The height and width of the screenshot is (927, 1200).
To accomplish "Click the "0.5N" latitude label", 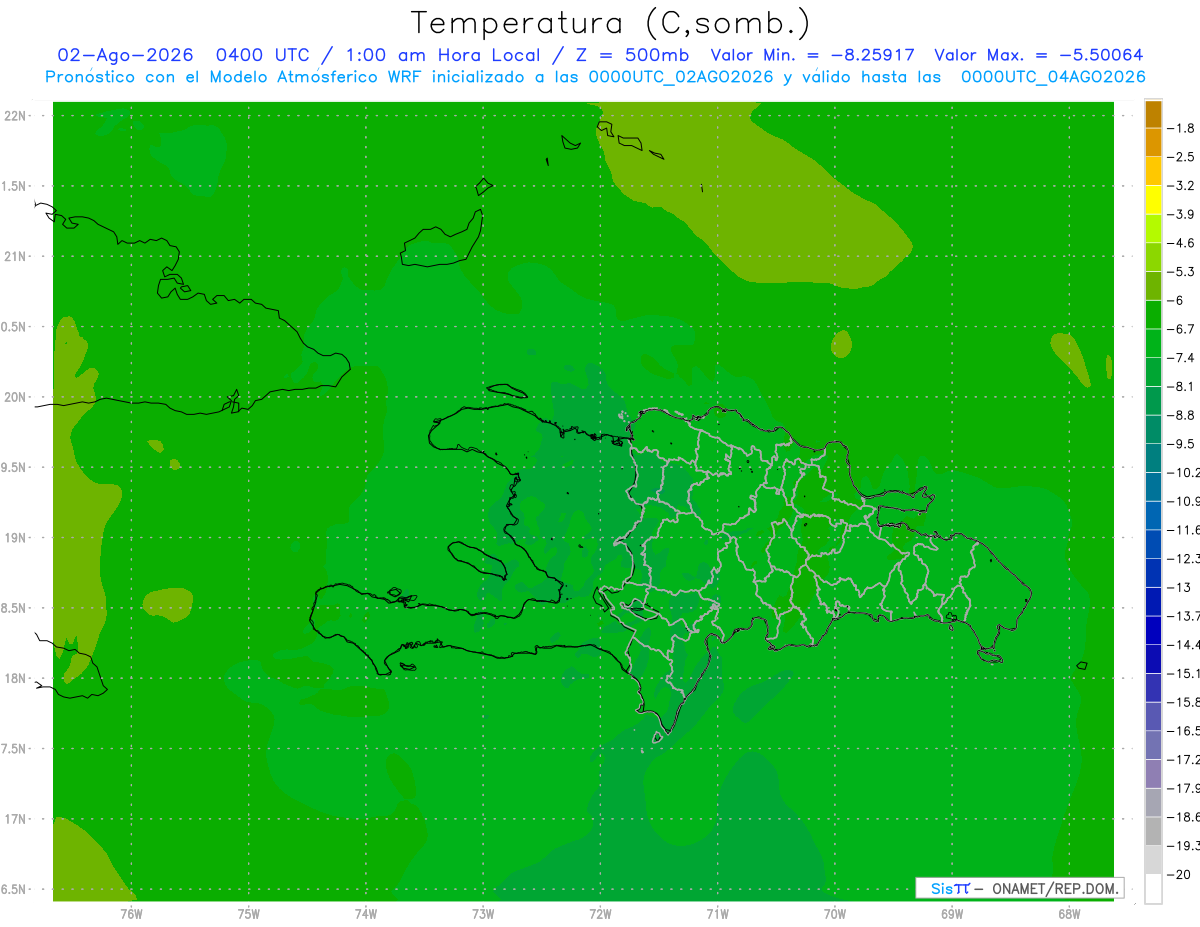I will [14, 327].
